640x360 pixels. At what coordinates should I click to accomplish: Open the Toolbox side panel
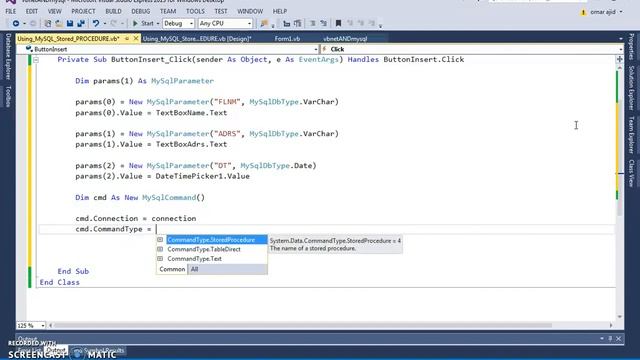tap(8, 96)
